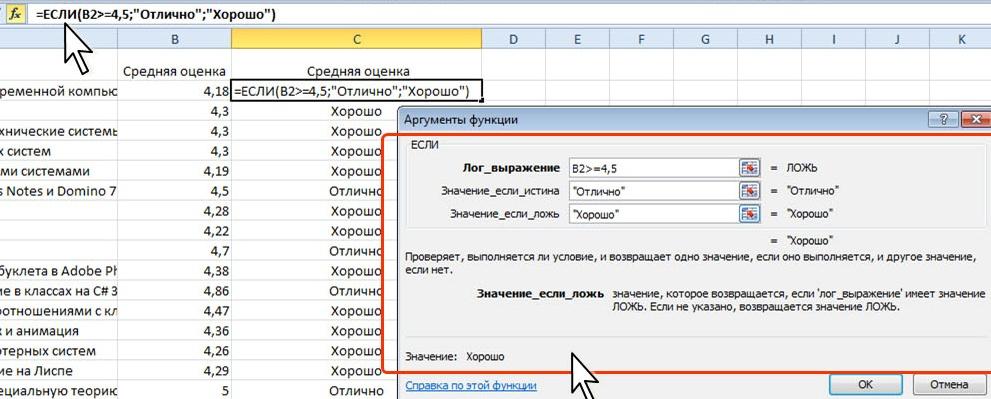Select the cell with value 4,5
Image resolution: width=991 pixels, height=399 pixels.
(x=174, y=190)
